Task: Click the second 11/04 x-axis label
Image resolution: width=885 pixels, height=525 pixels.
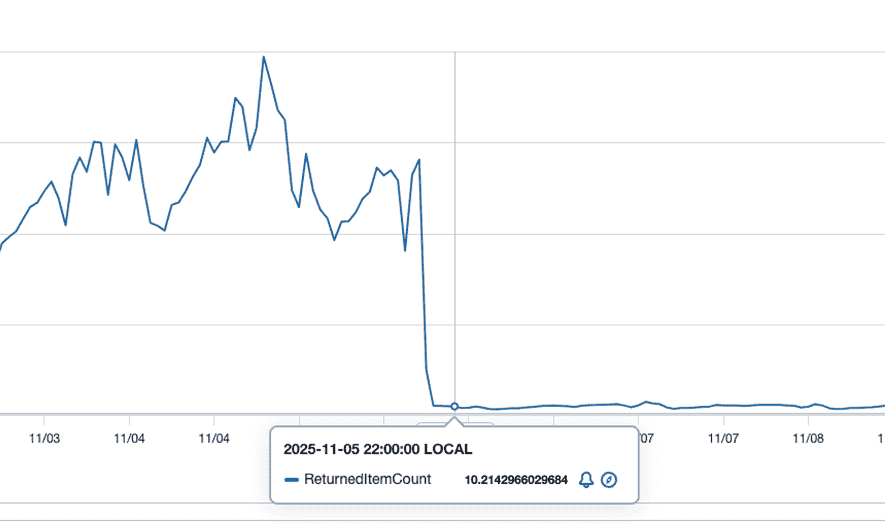Action: (x=214, y=438)
